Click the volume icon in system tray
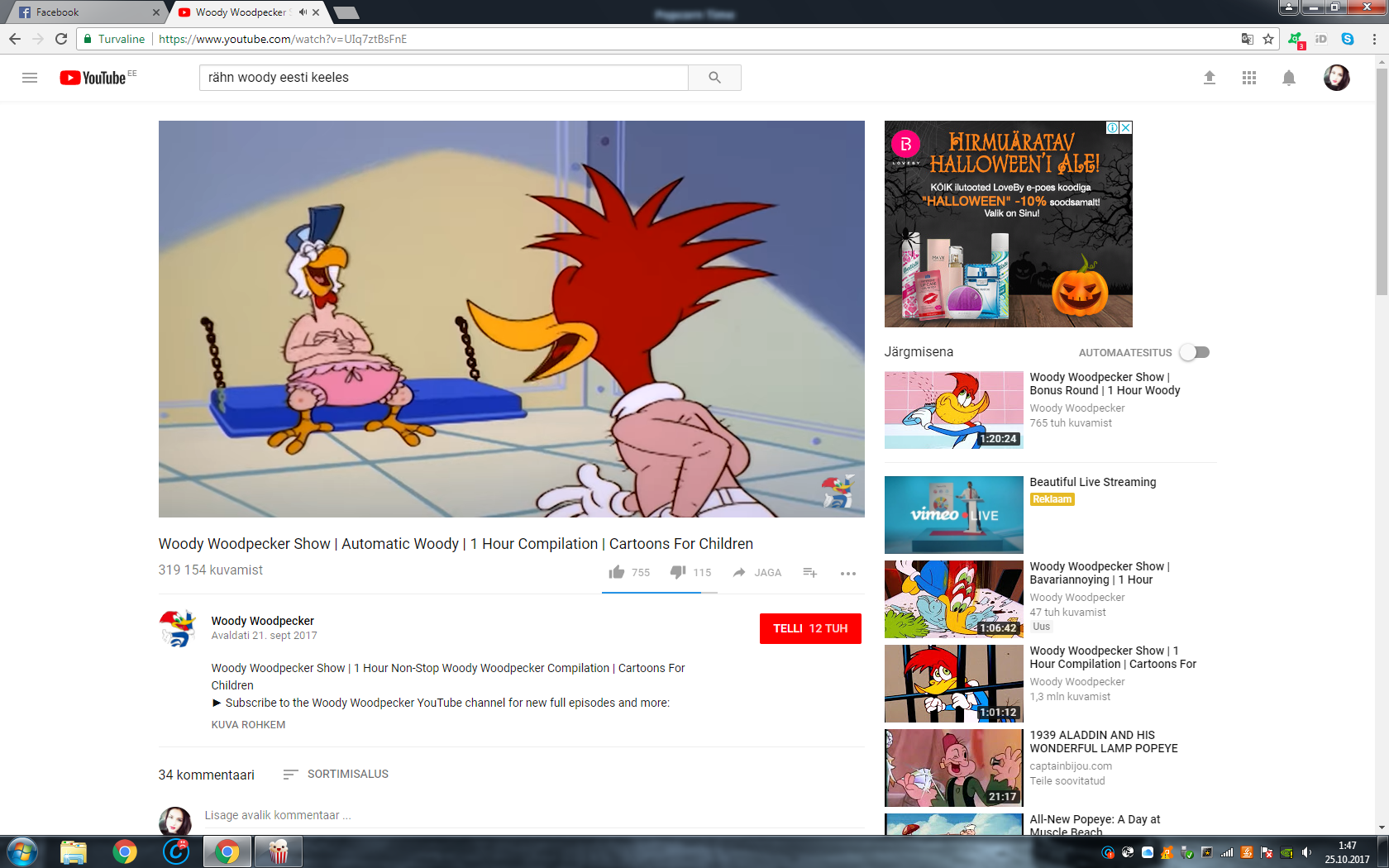This screenshot has width=1389, height=868. (1306, 852)
